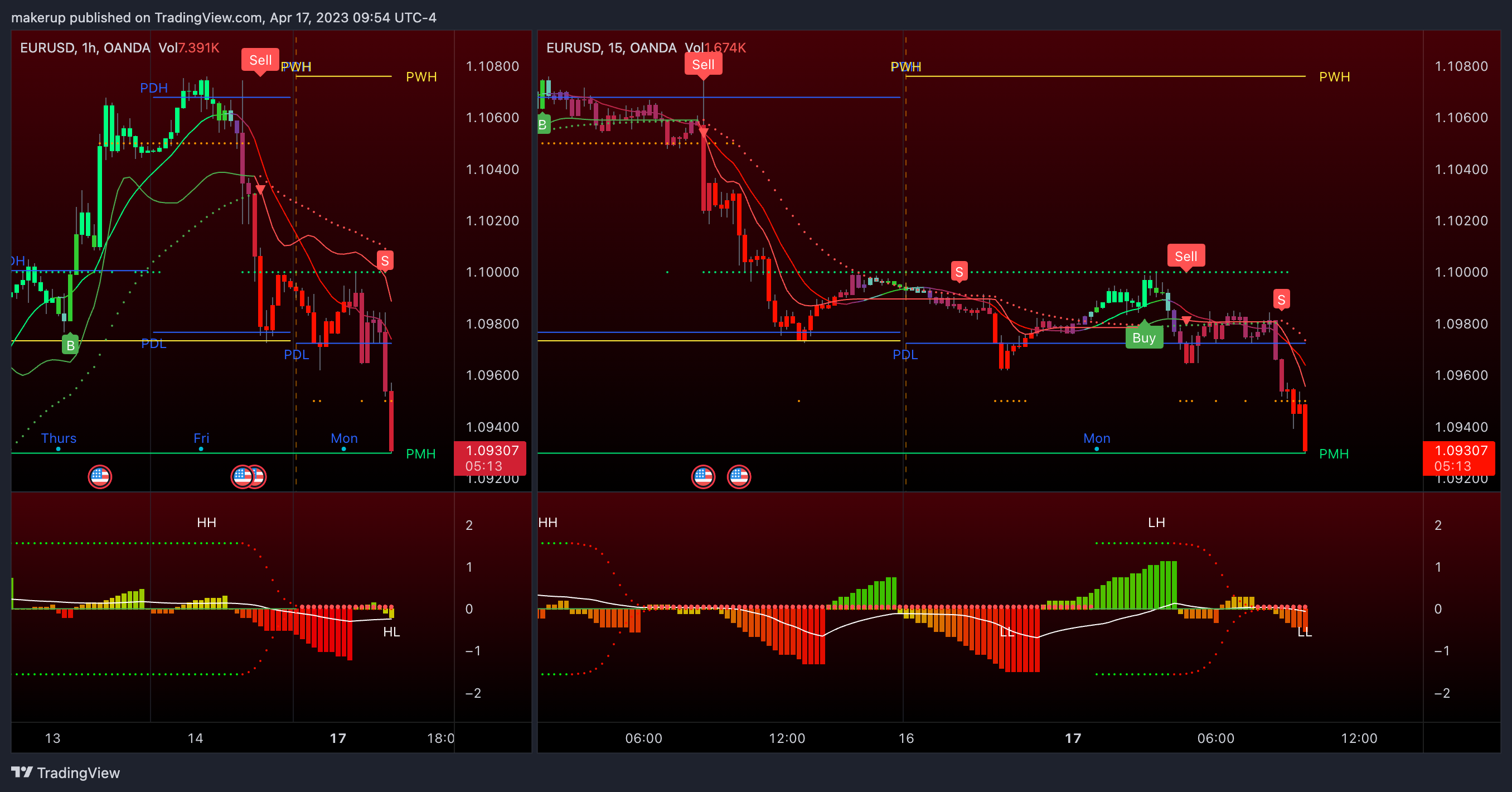Screen dimensions: 1512x792
Task: Click the yellow PWH label left of 1h price axis
Action: pos(421,77)
